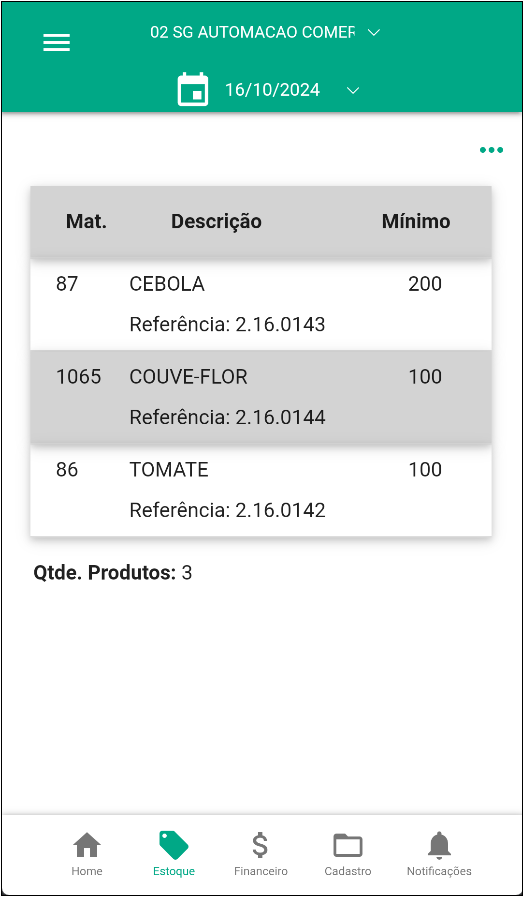Open the hamburger menu

click(57, 42)
